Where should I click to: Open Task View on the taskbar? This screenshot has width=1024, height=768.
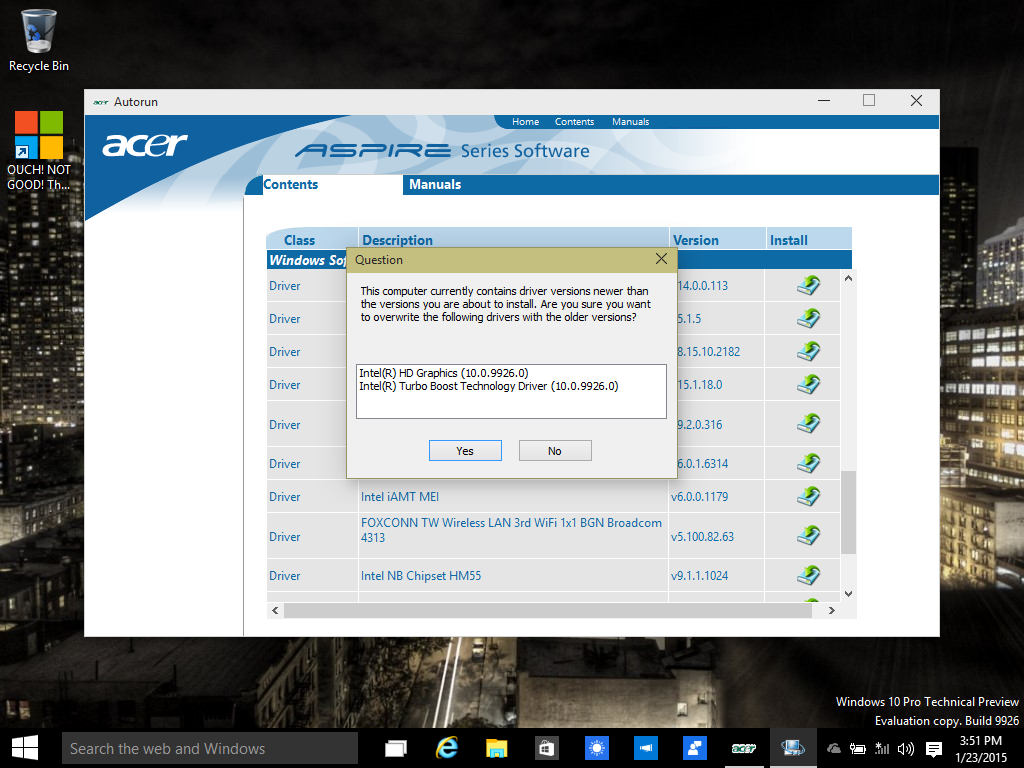coord(396,748)
